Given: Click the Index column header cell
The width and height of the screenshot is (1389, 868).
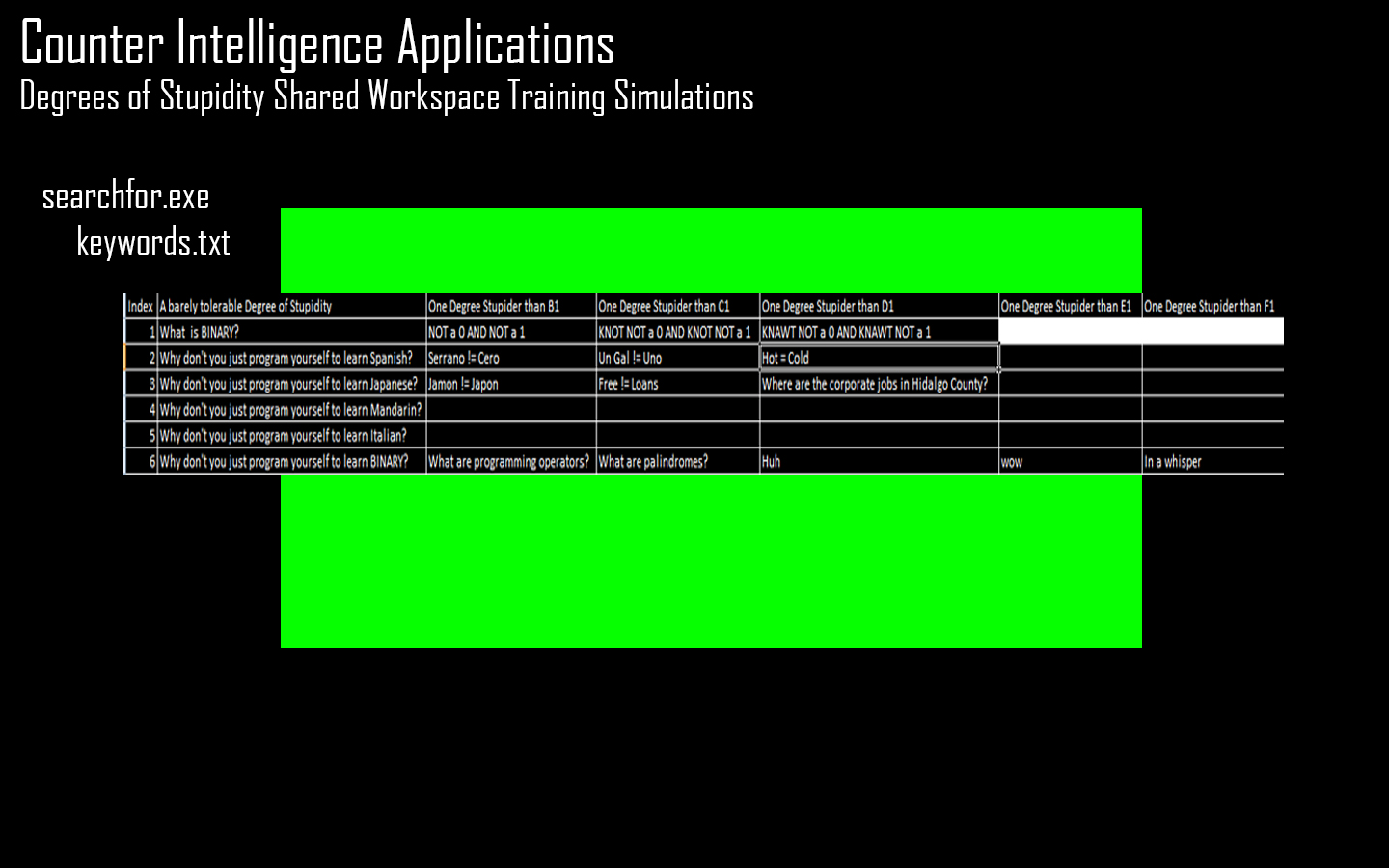Looking at the screenshot, I should click(x=141, y=307).
